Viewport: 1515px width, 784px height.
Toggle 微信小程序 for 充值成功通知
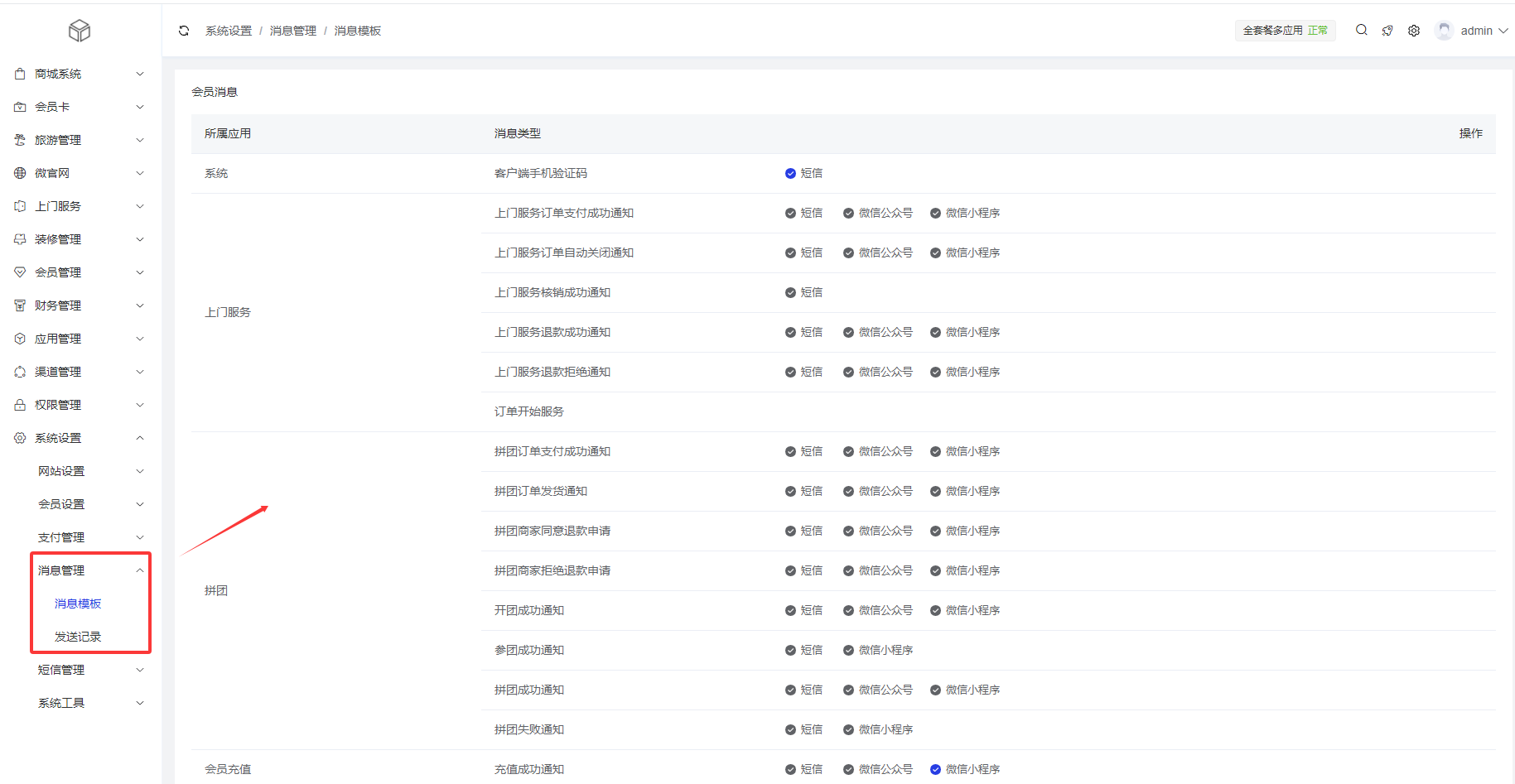[935, 769]
